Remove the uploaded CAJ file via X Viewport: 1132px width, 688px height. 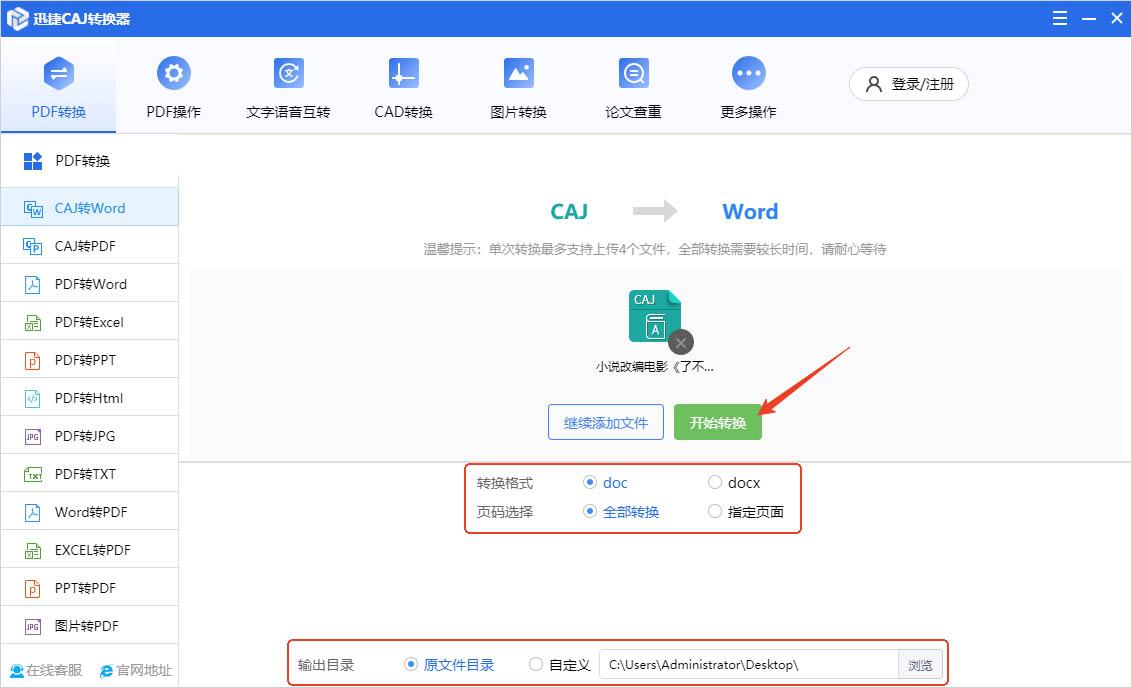tap(680, 342)
